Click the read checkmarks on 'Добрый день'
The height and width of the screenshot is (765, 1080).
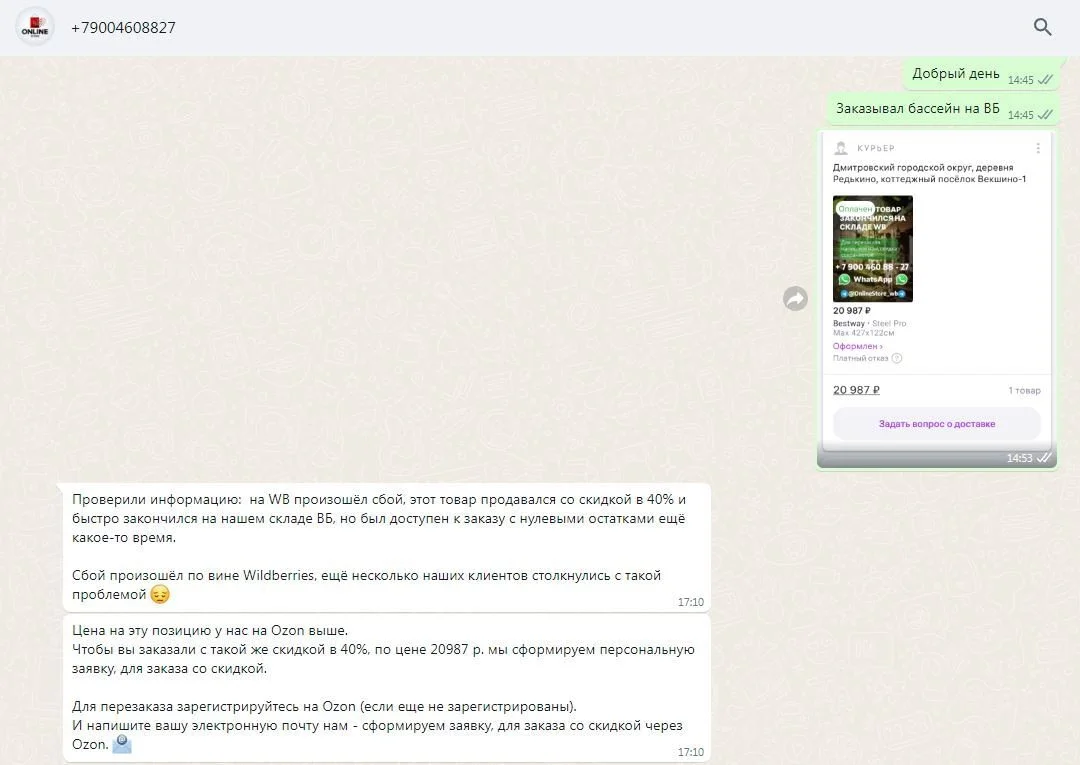(1045, 80)
